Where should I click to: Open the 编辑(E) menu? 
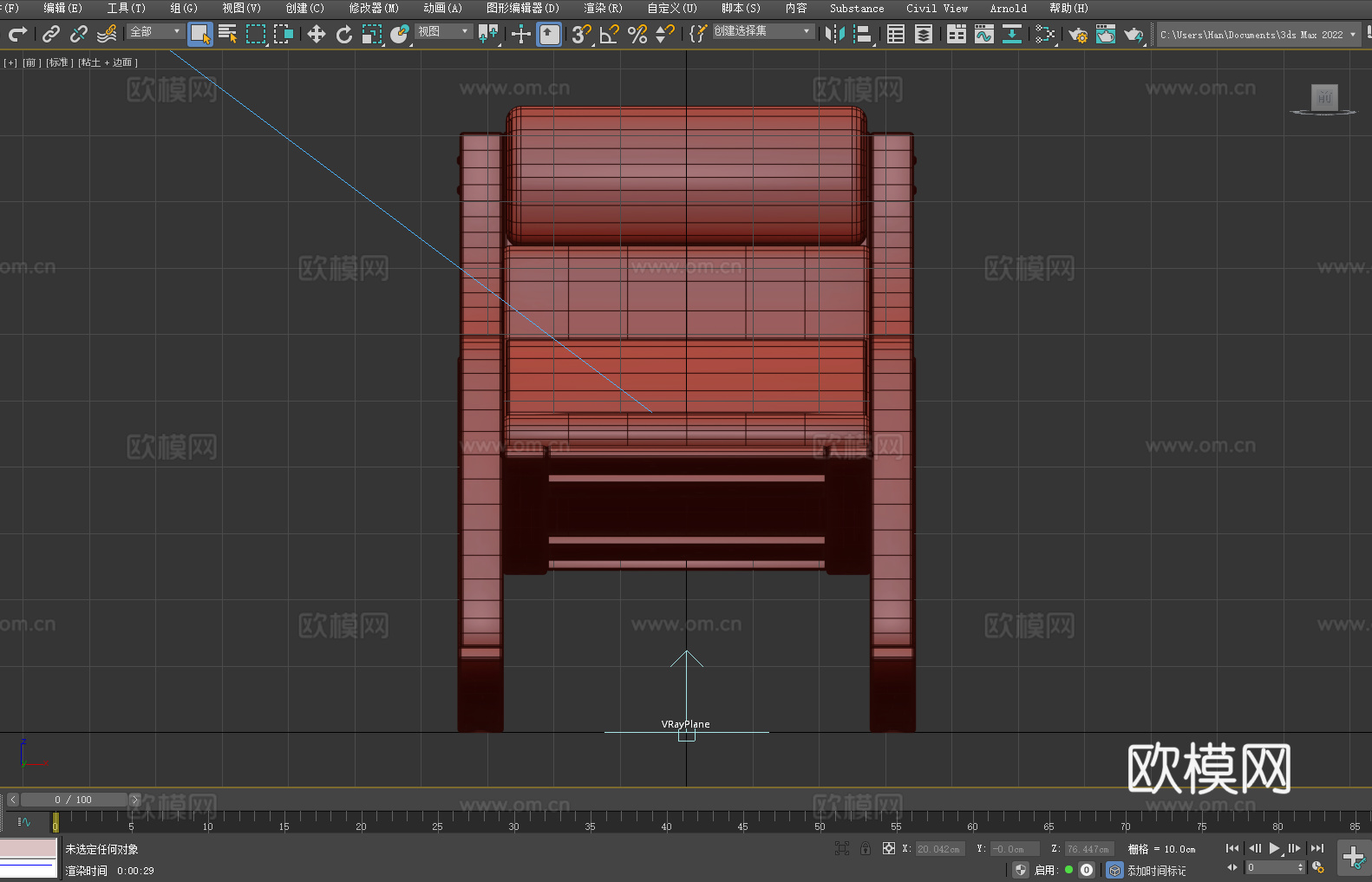tap(62, 8)
